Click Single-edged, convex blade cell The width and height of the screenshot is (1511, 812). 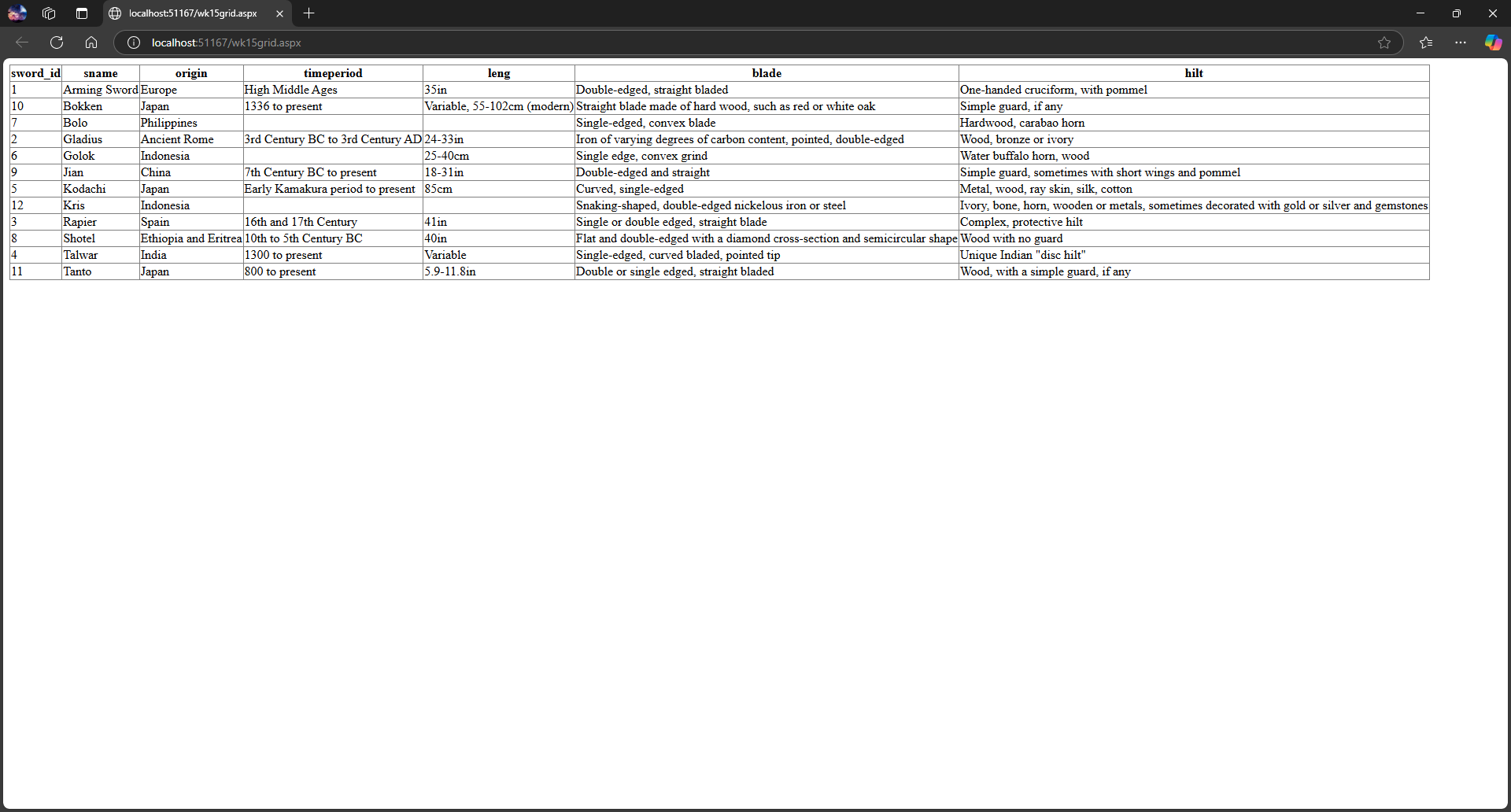click(767, 123)
